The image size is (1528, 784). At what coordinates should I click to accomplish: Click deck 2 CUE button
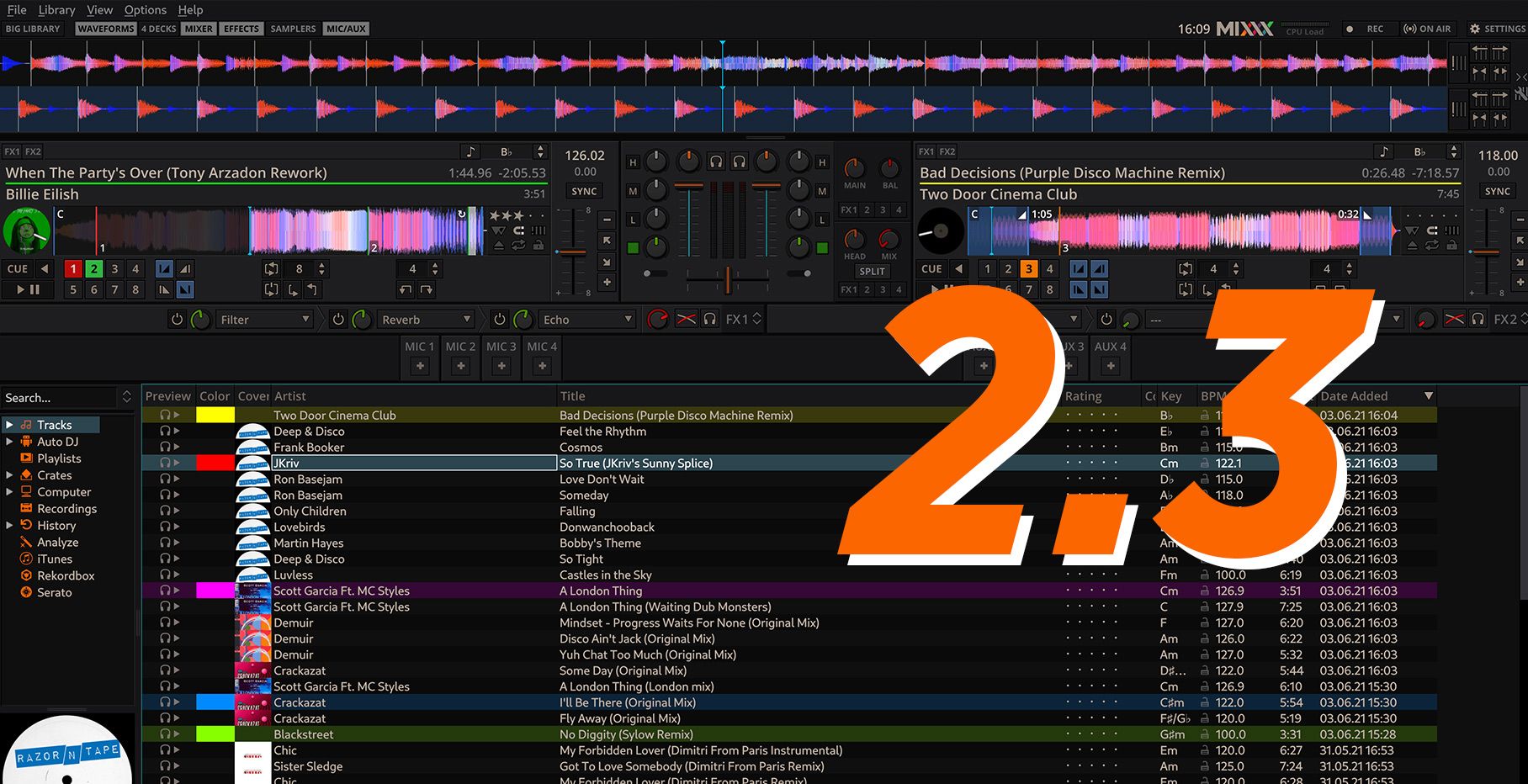coord(931,269)
